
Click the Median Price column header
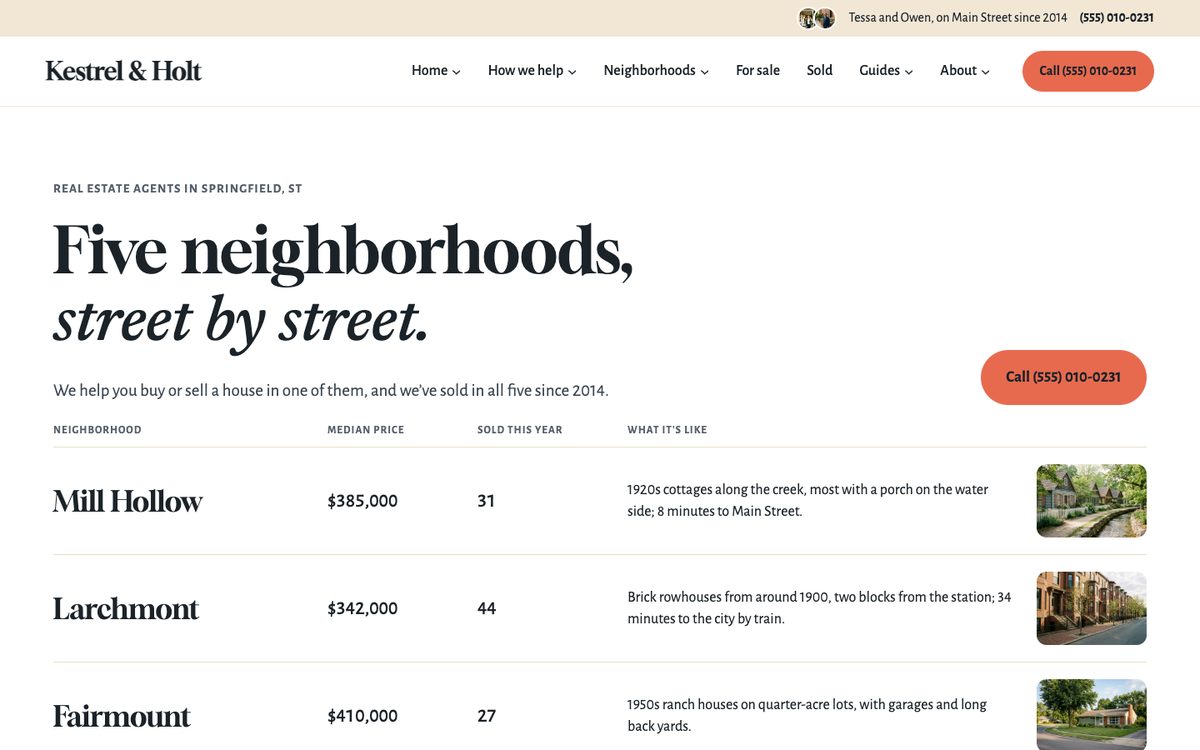[x=366, y=430]
